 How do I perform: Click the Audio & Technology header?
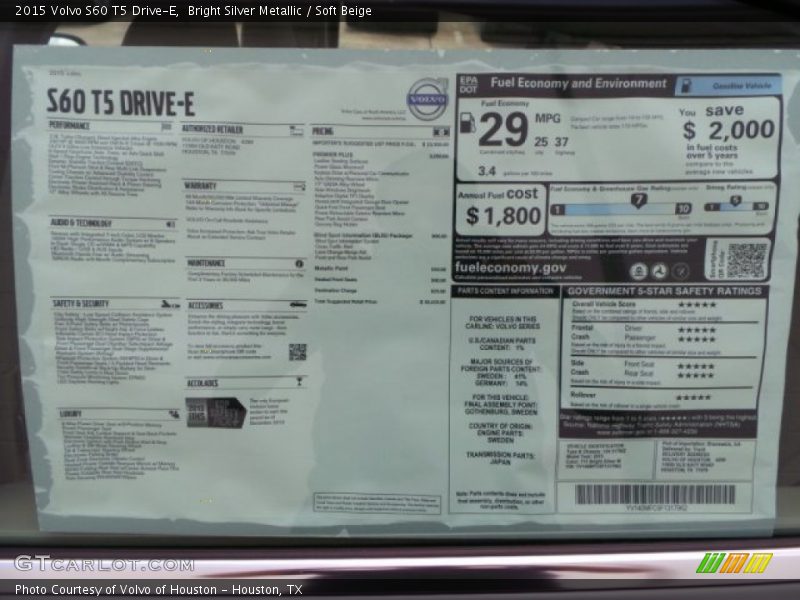[x=81, y=223]
